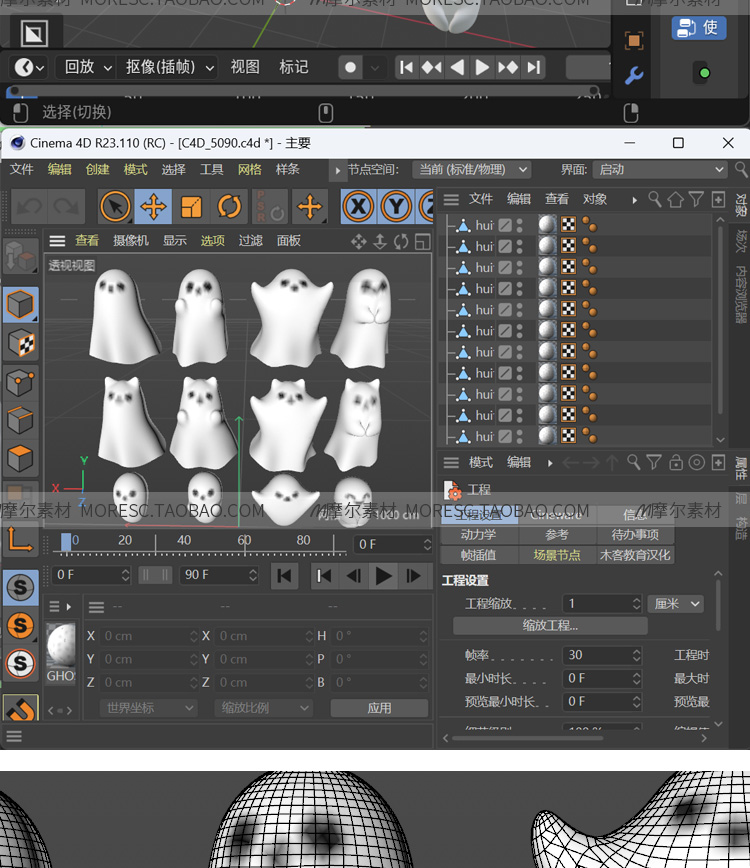
Task: Step to next frame in main timeline
Action: click(413, 576)
